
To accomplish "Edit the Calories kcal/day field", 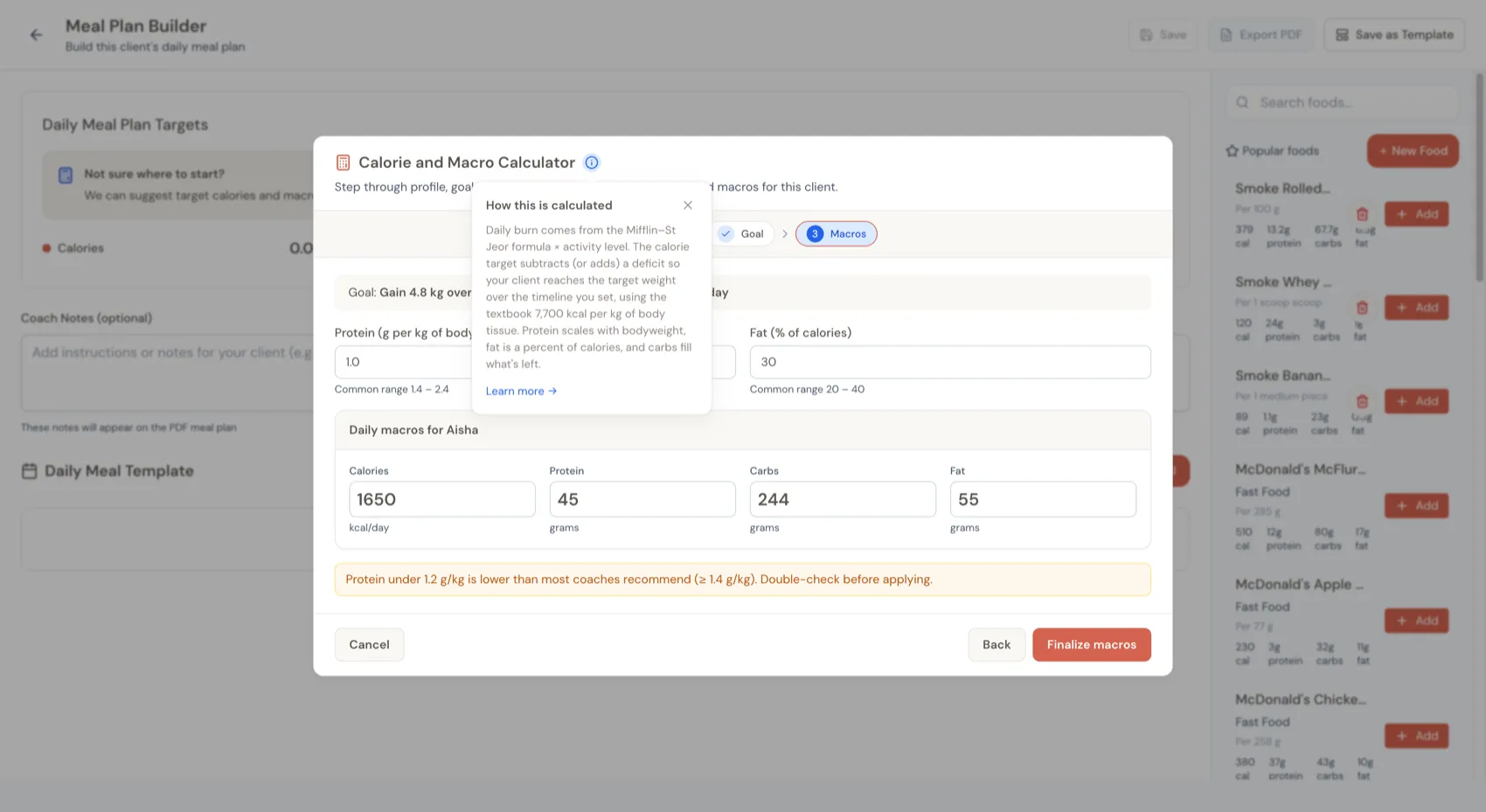I will pos(442,499).
